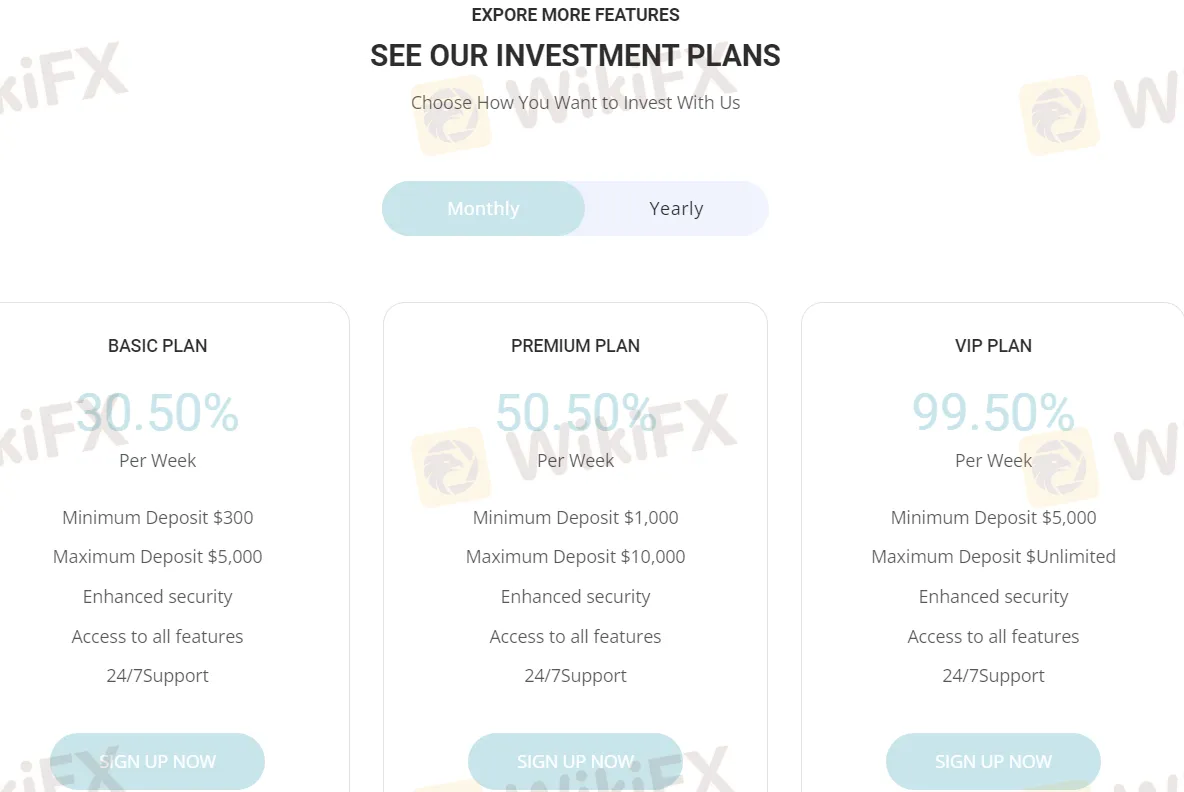Switch pricing to Monthly billing

tap(483, 208)
